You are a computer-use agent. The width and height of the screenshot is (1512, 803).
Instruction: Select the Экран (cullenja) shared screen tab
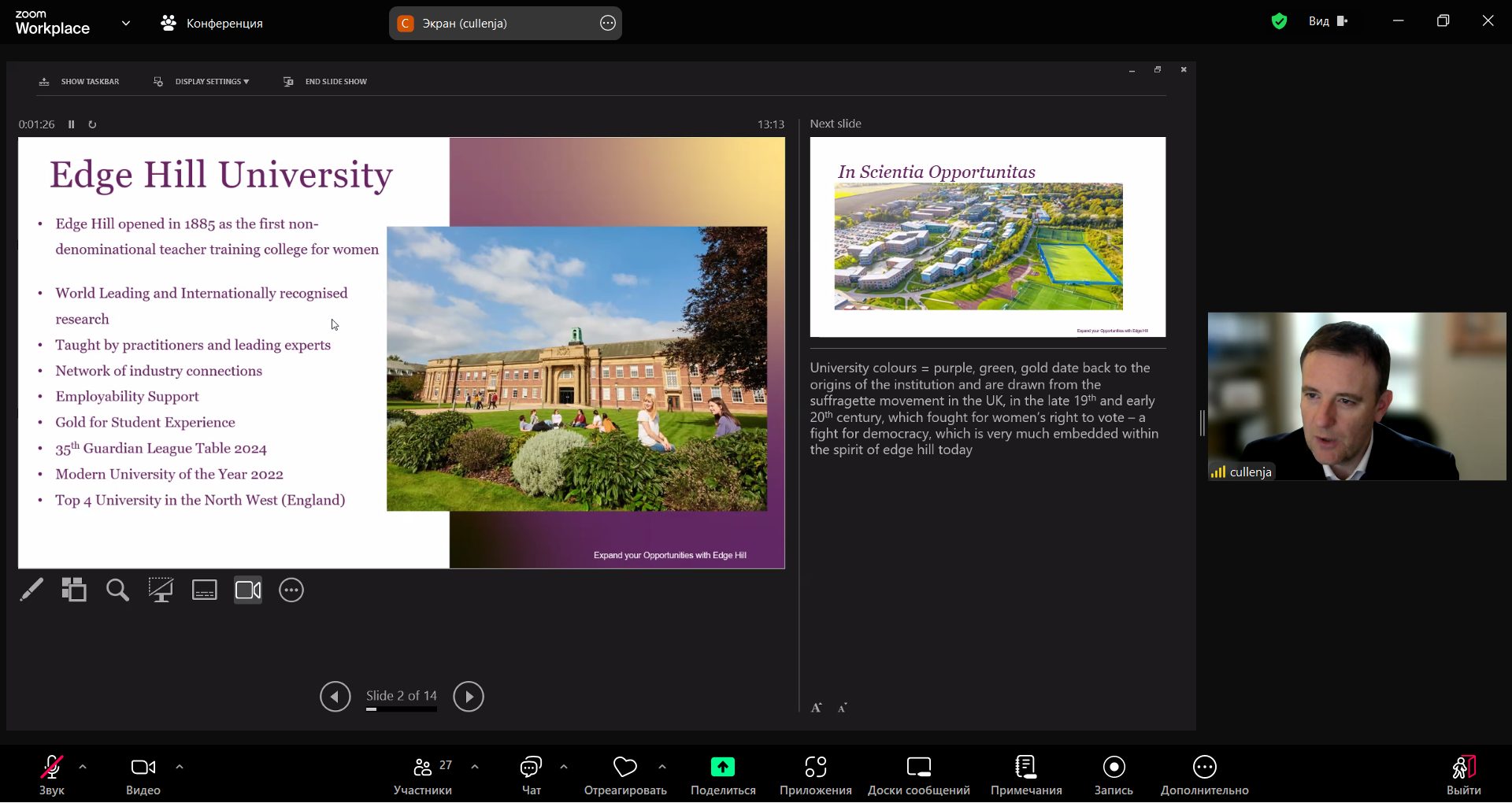[506, 24]
